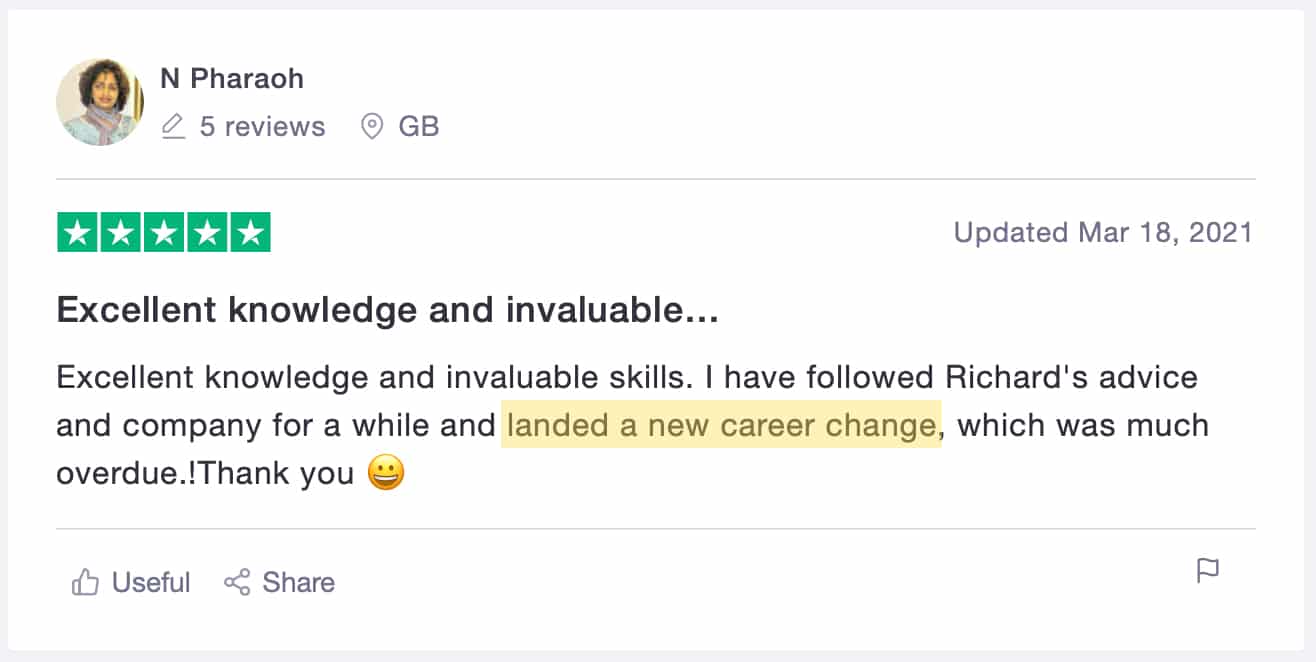The height and width of the screenshot is (662, 1316).
Task: Open the N Pharaoh reviewer name
Action: [232, 79]
